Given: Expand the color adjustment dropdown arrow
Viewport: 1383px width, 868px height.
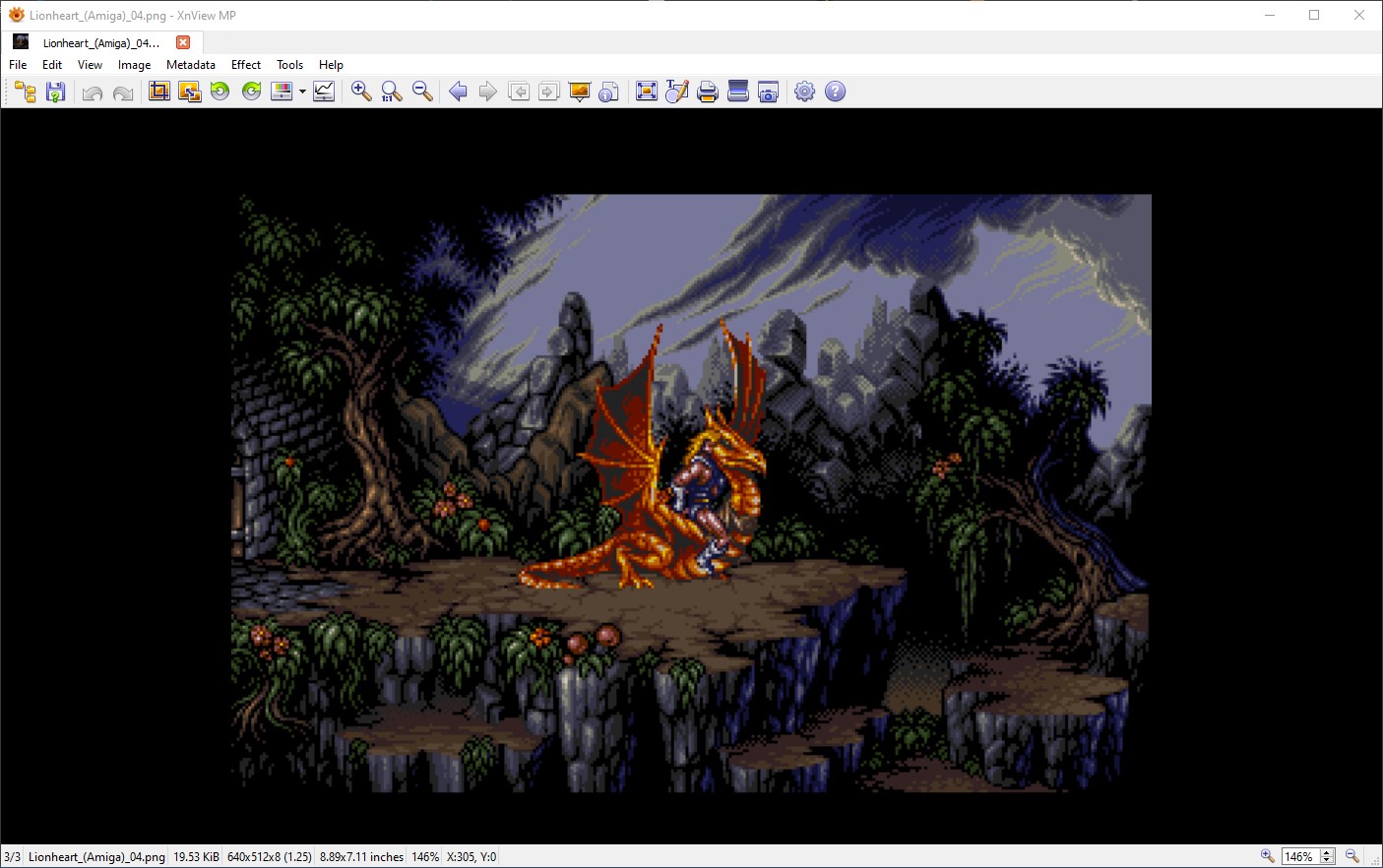Looking at the screenshot, I should pyautogui.click(x=302, y=92).
